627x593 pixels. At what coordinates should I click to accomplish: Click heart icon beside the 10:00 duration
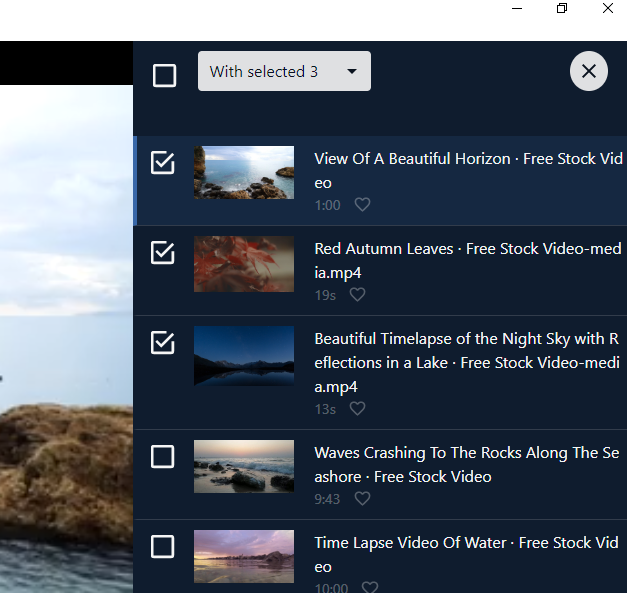(x=369, y=587)
